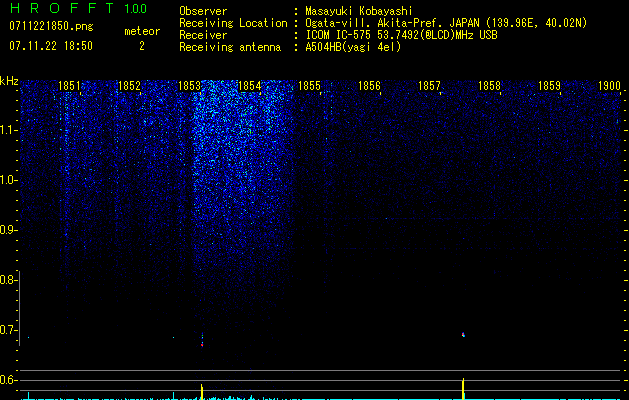Screen dimensions: 629x400
Task: Click the tall yellow spike after 1857
Action: 463,389
